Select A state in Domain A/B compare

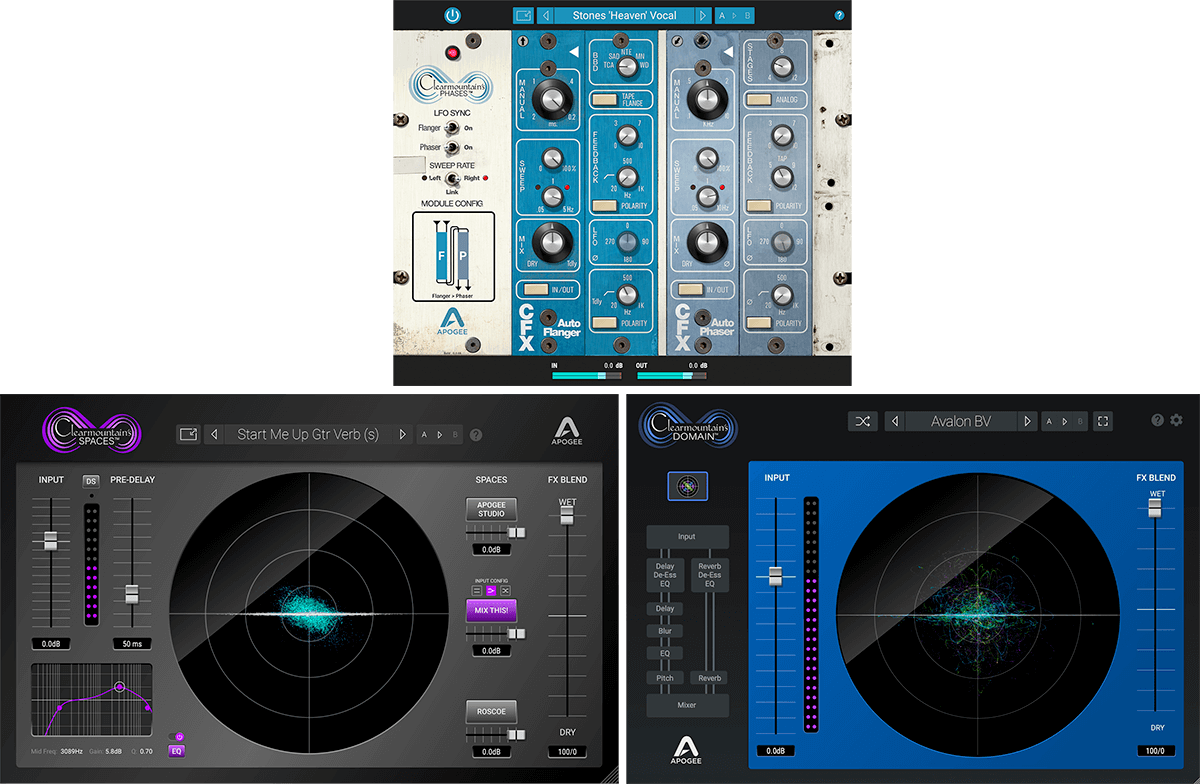1049,421
